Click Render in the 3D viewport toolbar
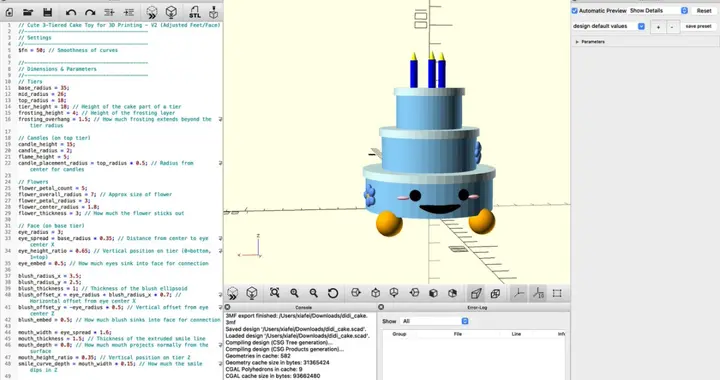Viewport: 720px width, 380px height. click(x=252, y=293)
